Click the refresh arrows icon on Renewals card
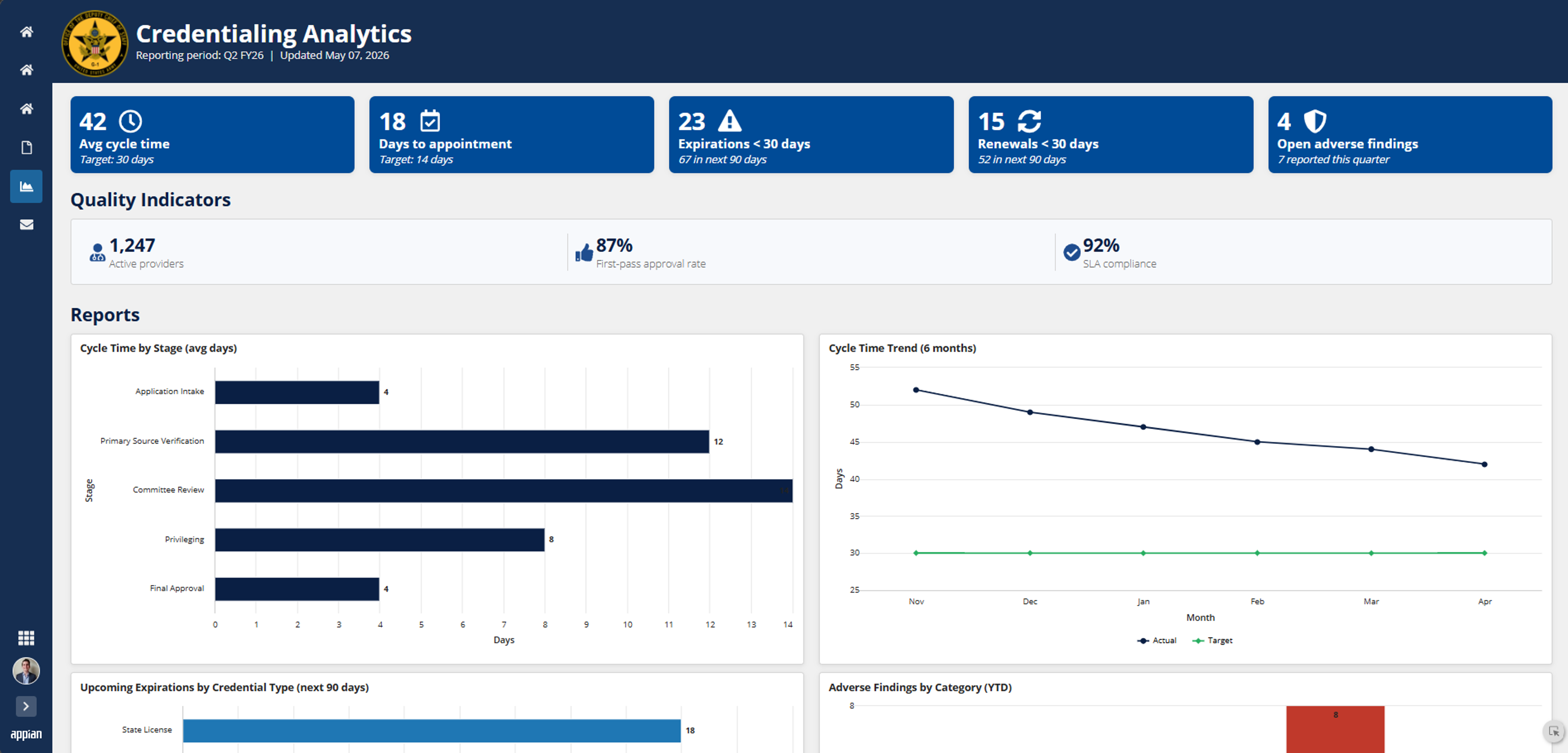This screenshot has width=1568, height=753. point(1029,121)
